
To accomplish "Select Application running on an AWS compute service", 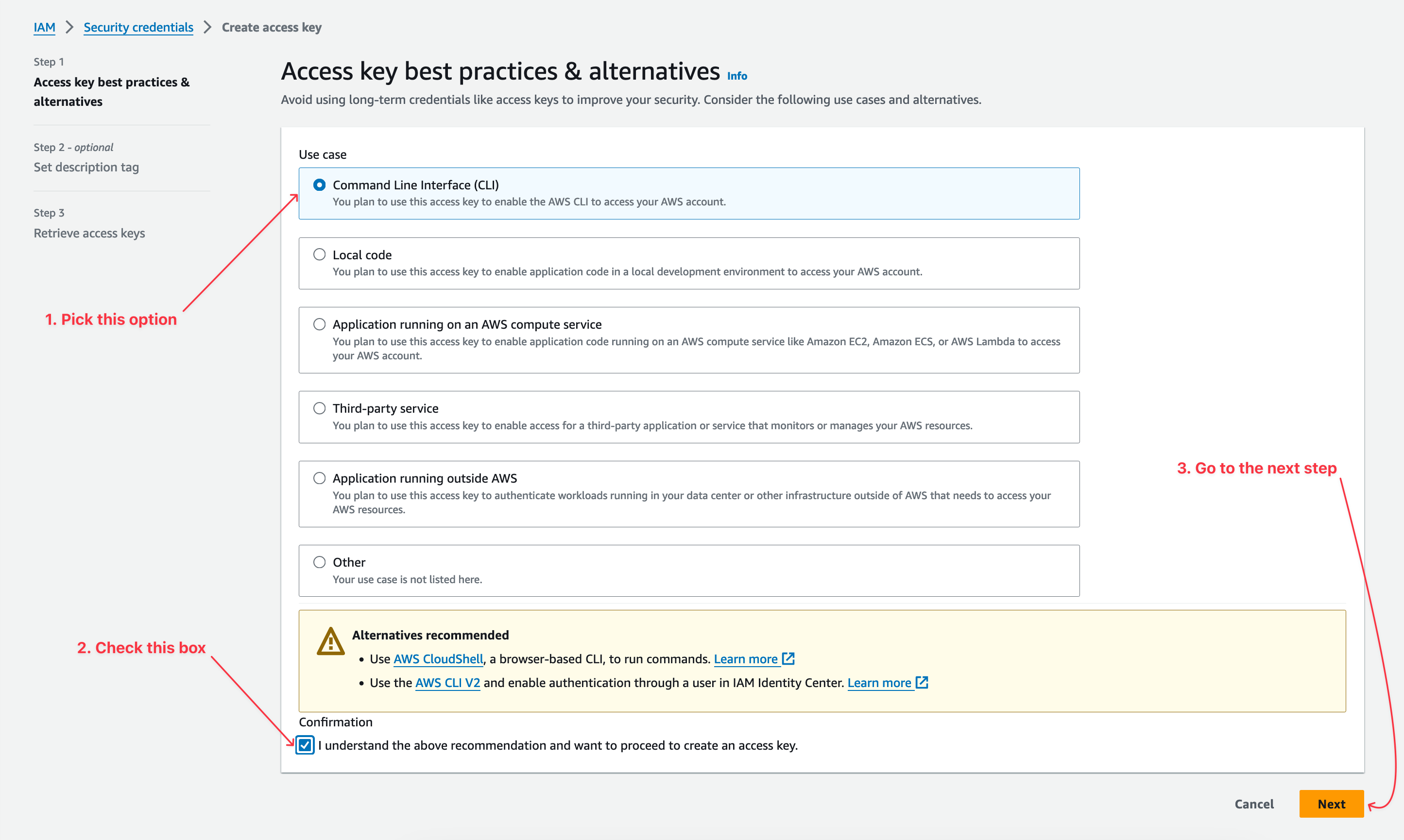I will 320,324.
